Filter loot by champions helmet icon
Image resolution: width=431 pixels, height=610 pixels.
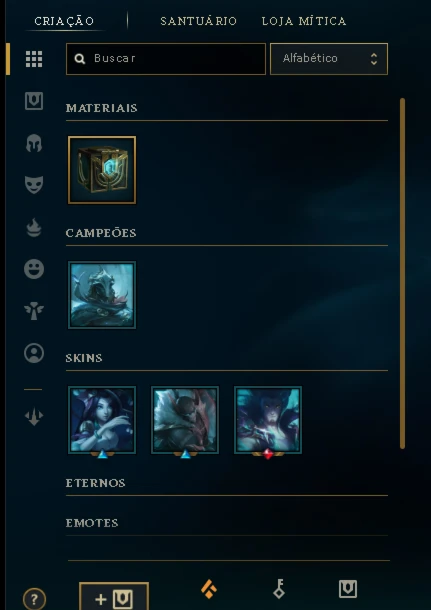click(x=34, y=143)
